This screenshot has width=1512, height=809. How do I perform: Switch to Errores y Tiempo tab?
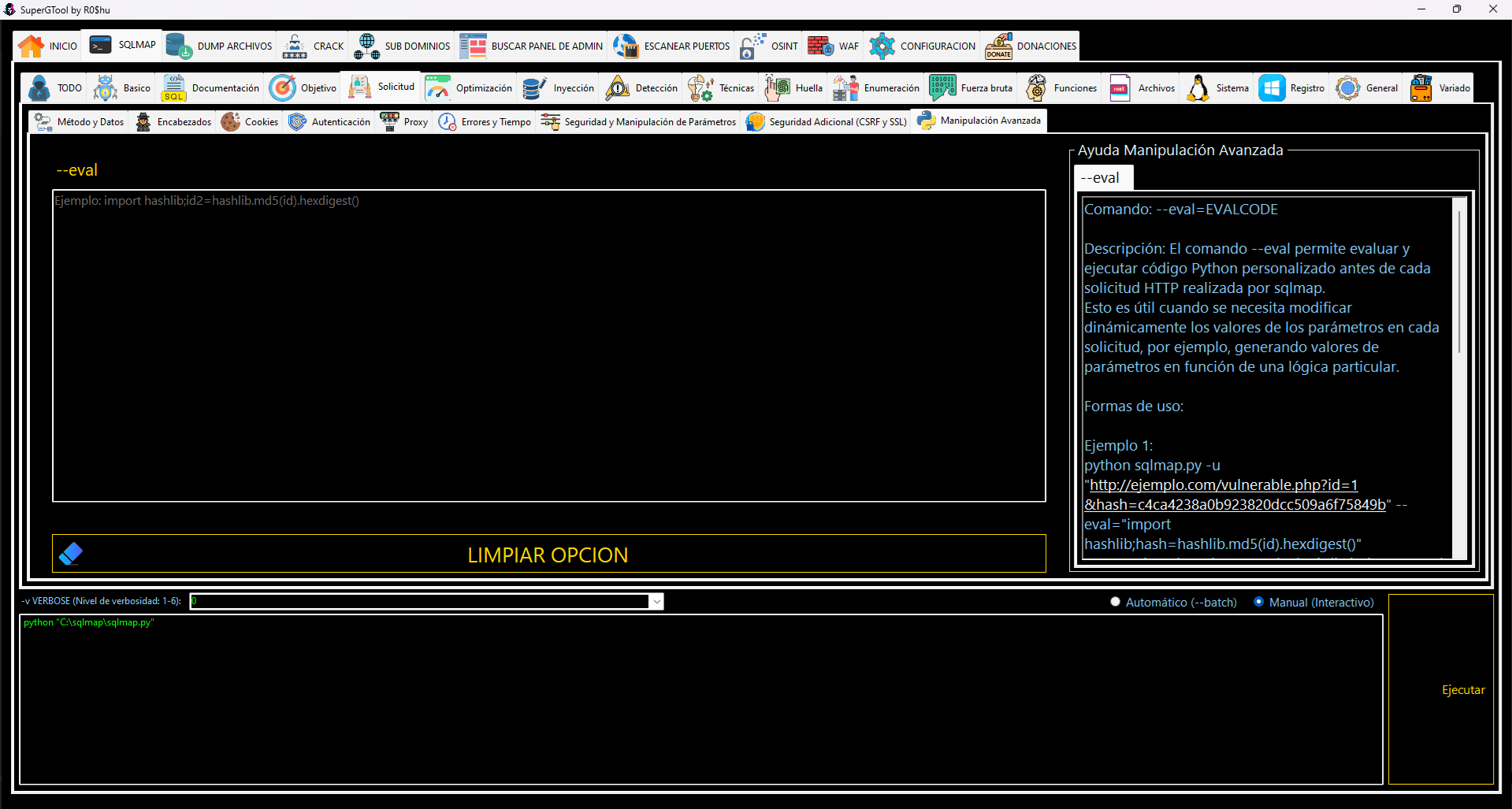point(485,122)
